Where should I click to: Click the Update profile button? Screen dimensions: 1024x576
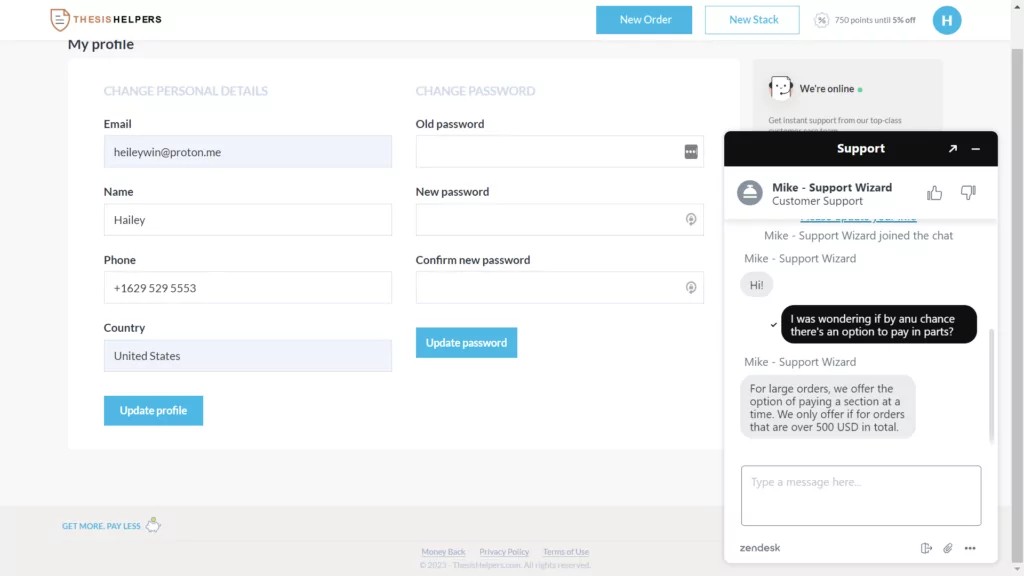click(153, 410)
